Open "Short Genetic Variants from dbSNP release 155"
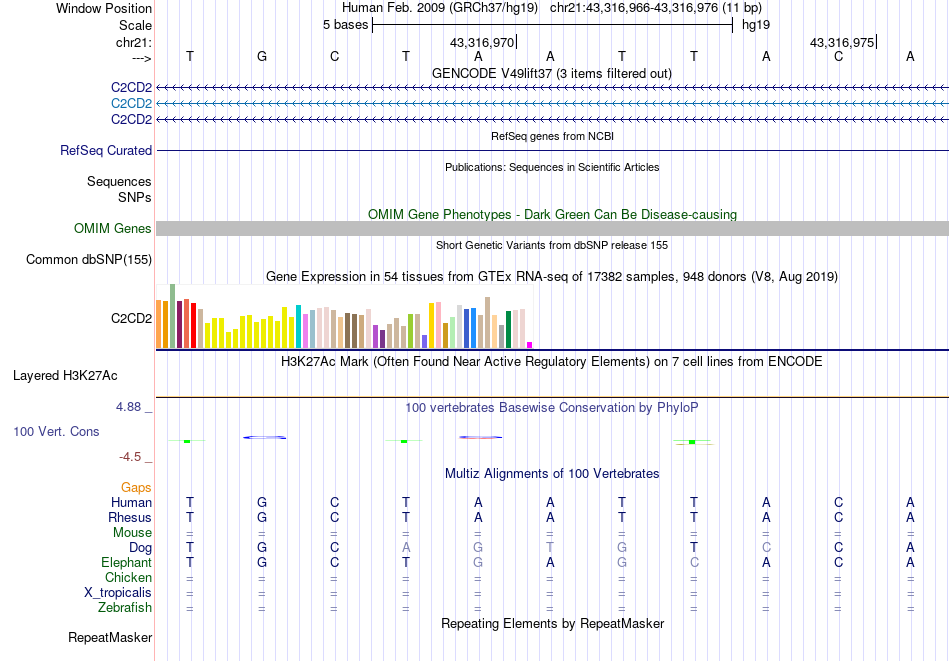The width and height of the screenshot is (950, 661). pos(552,245)
